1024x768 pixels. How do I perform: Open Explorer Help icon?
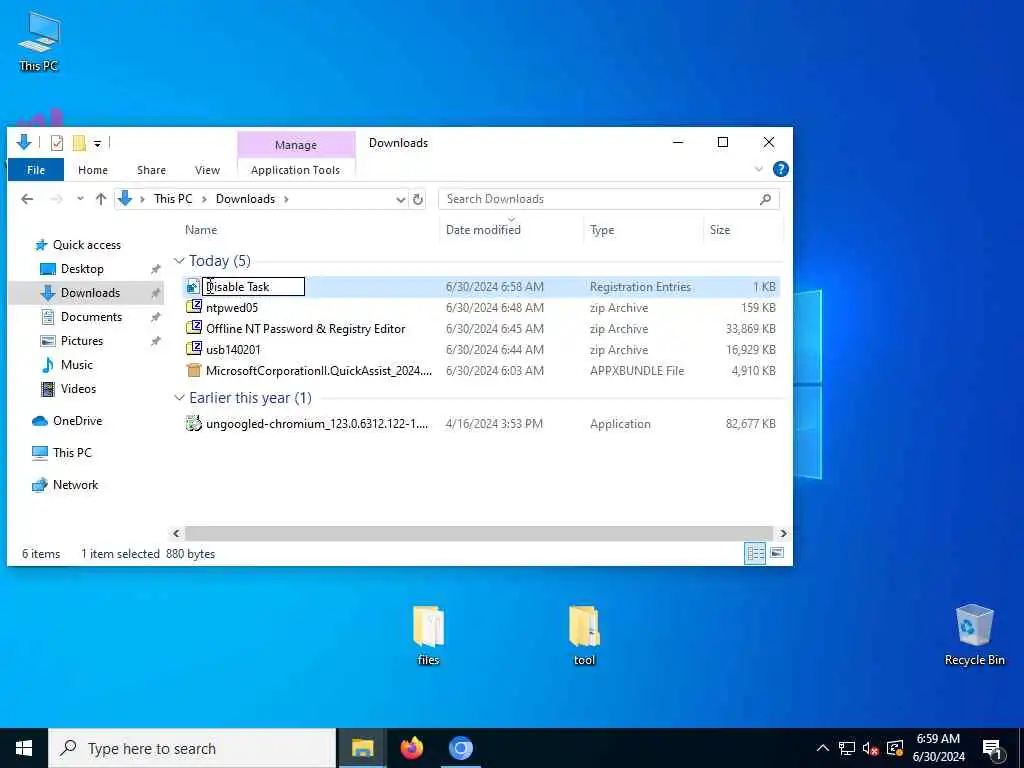click(x=780, y=169)
